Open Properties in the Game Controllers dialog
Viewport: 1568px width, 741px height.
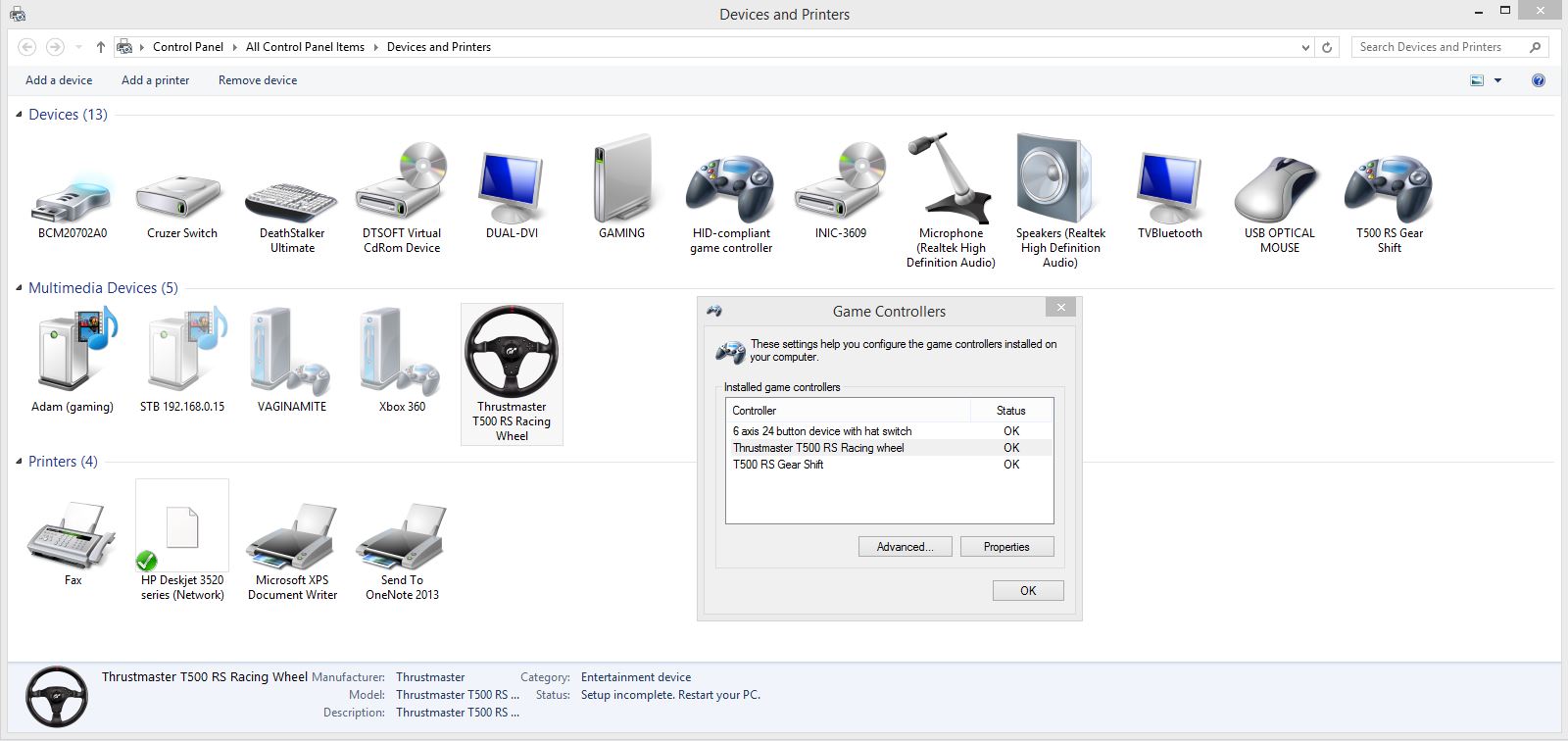(x=1006, y=547)
